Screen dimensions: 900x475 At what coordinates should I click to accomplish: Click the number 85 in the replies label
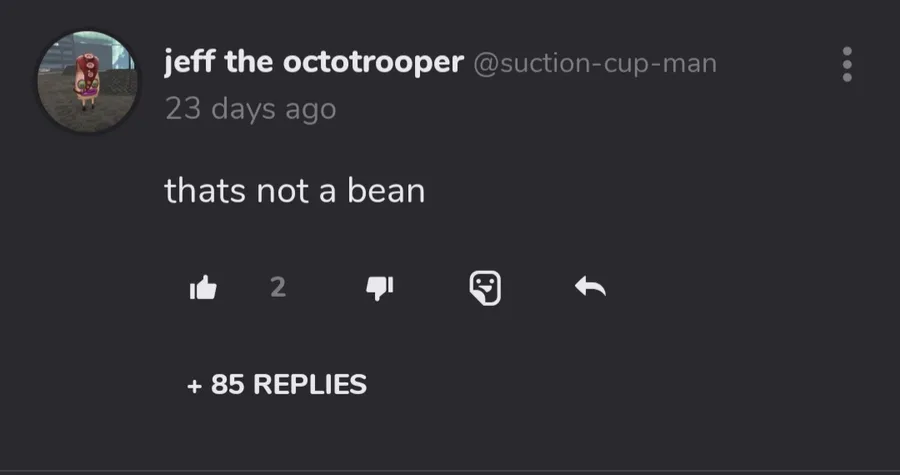[228, 384]
